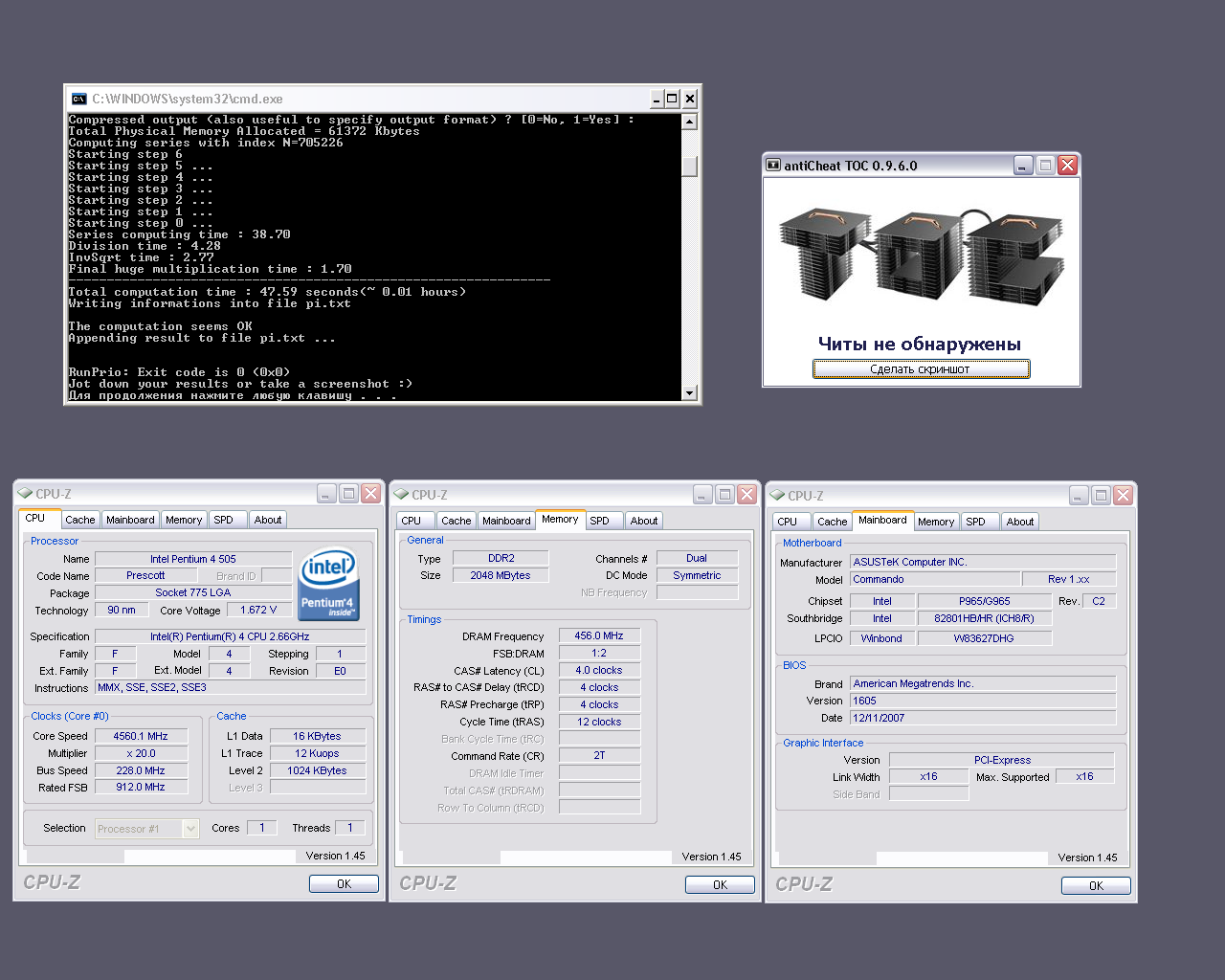Open the disabled Processor #1 selection dropdown

[147, 829]
